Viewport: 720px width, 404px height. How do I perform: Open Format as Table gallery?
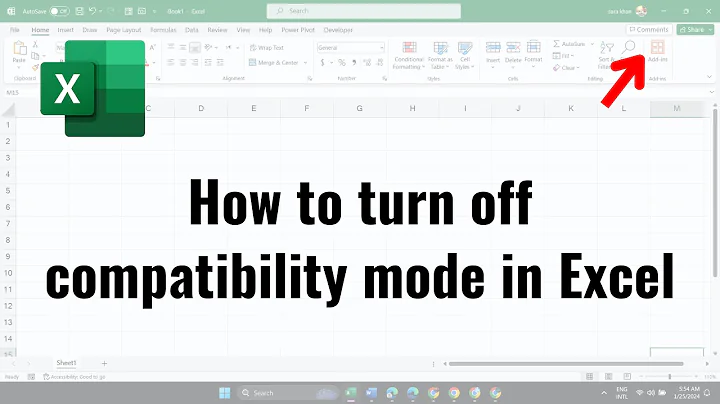click(x=440, y=55)
